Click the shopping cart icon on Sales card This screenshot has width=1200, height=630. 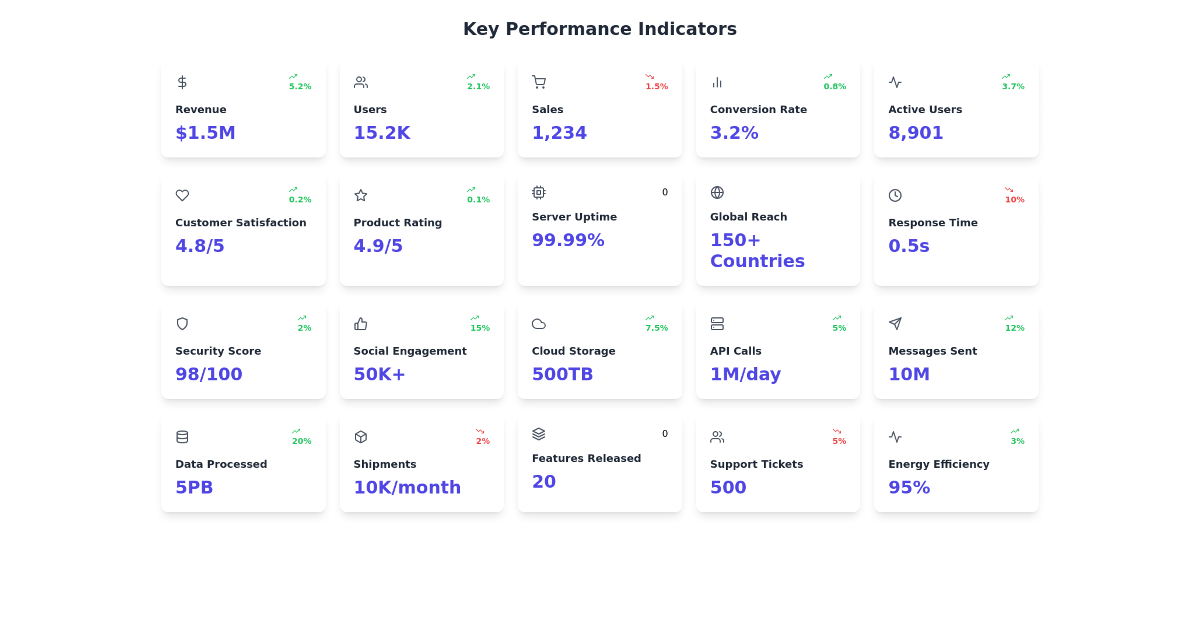point(539,82)
